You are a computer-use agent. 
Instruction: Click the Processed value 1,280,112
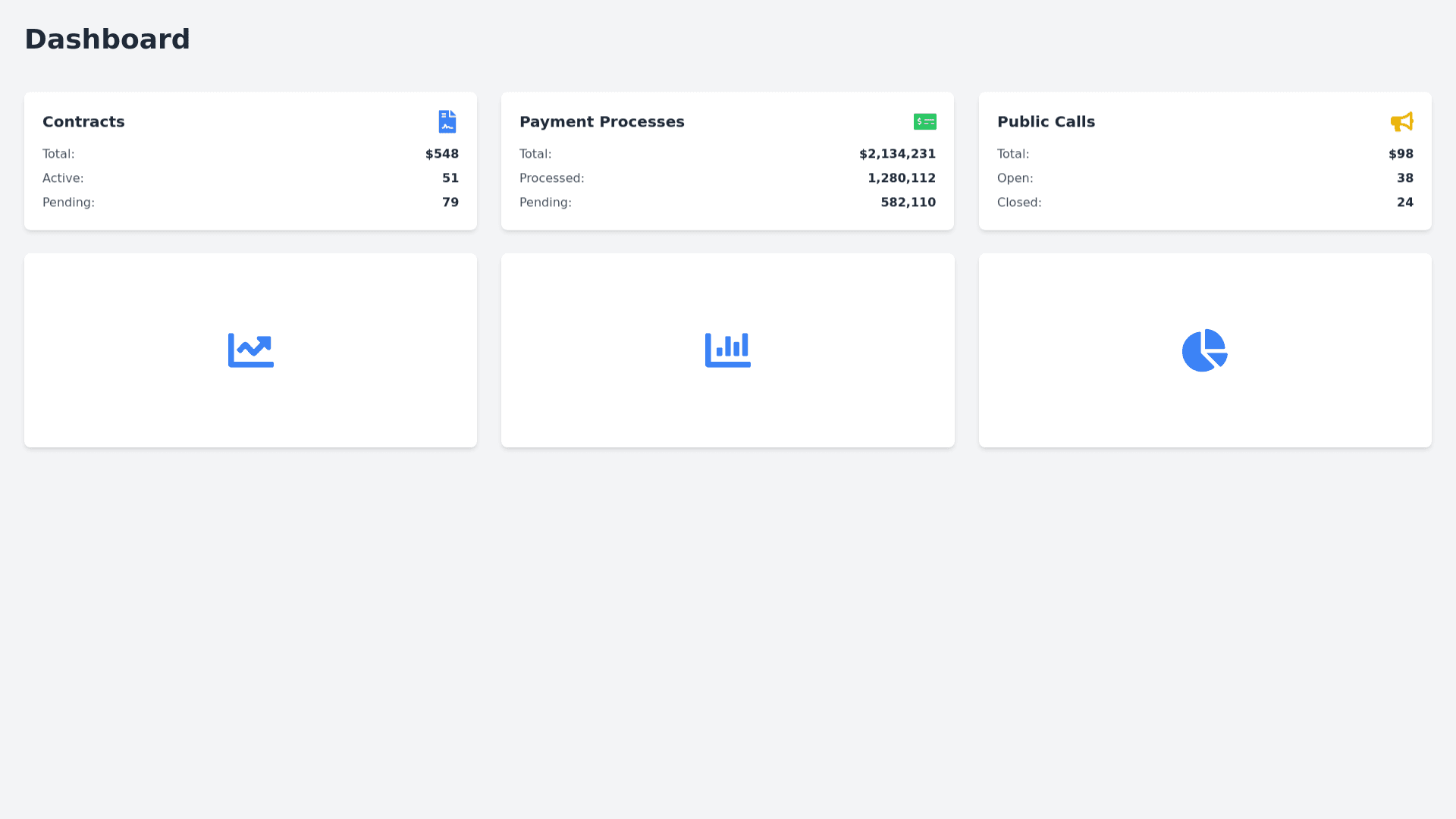(x=901, y=178)
